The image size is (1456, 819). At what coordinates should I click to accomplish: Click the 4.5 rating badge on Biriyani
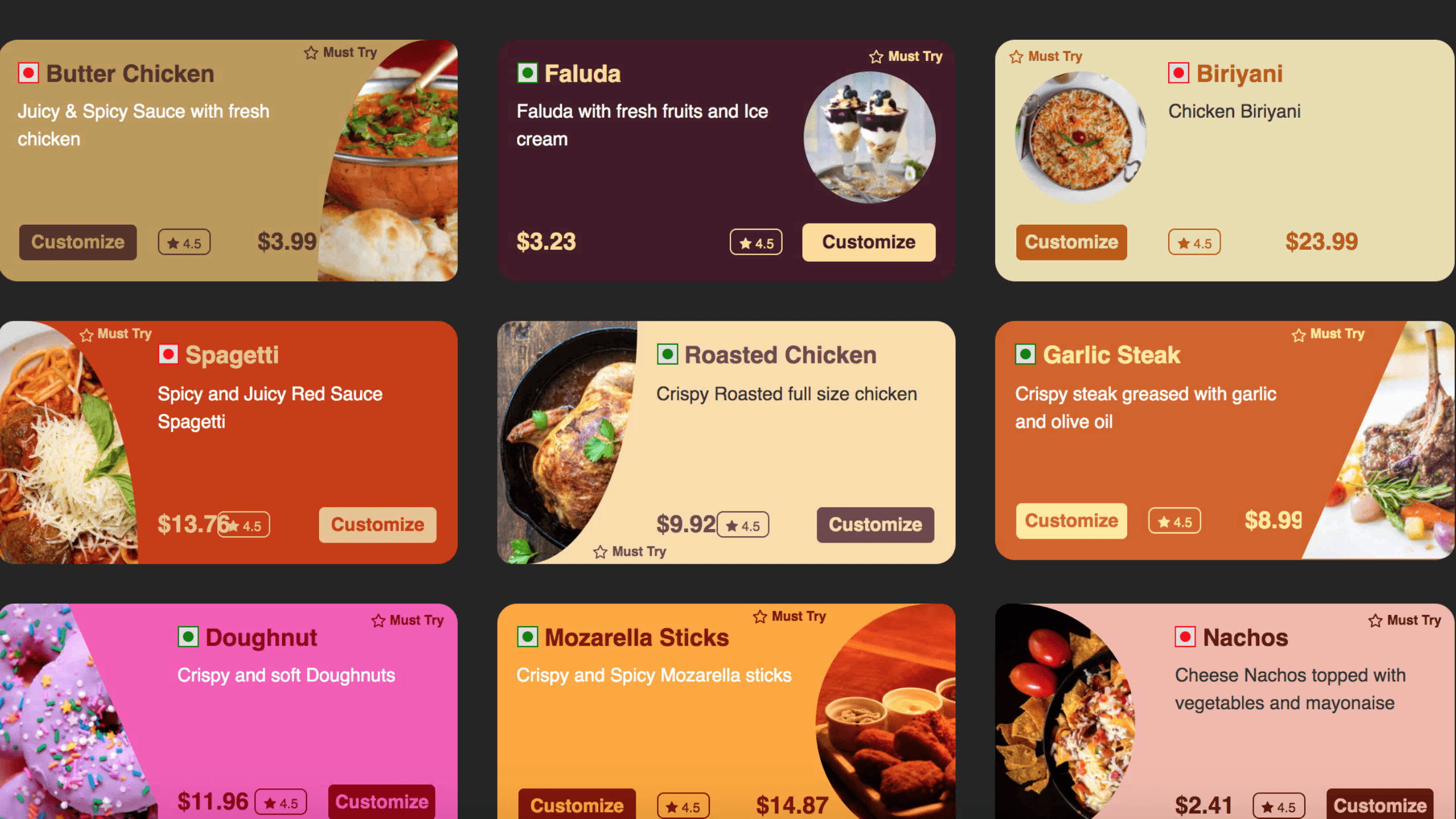pos(1194,243)
